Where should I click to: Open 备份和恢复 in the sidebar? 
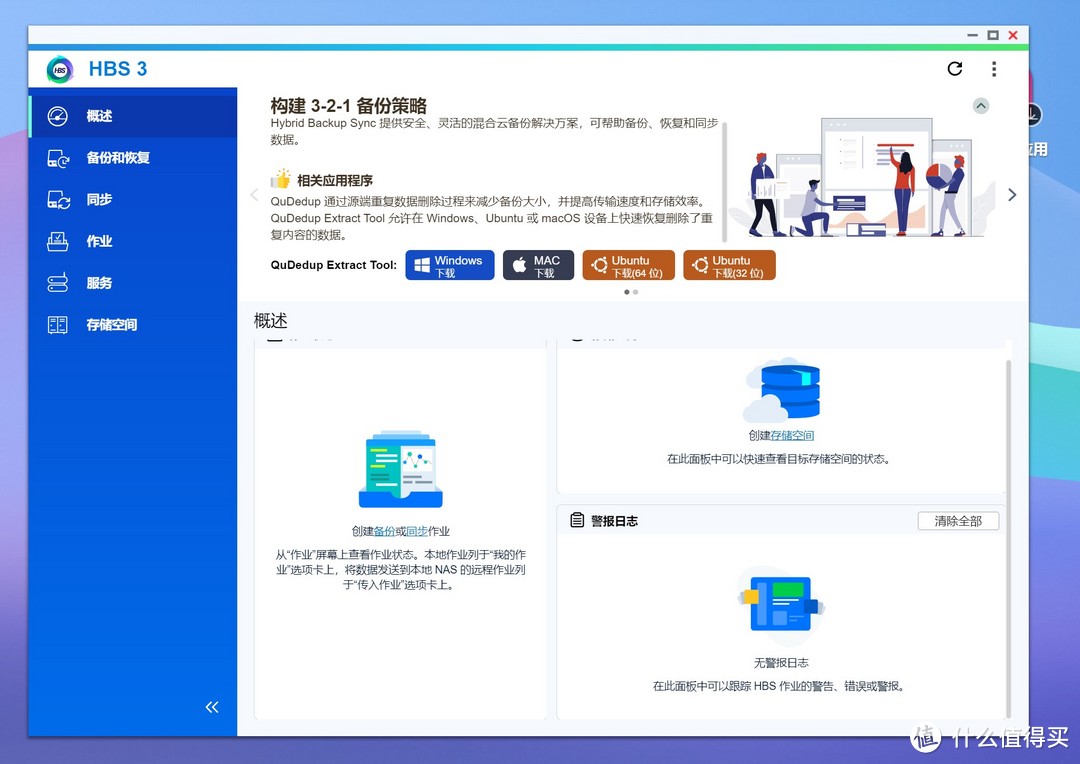click(133, 158)
